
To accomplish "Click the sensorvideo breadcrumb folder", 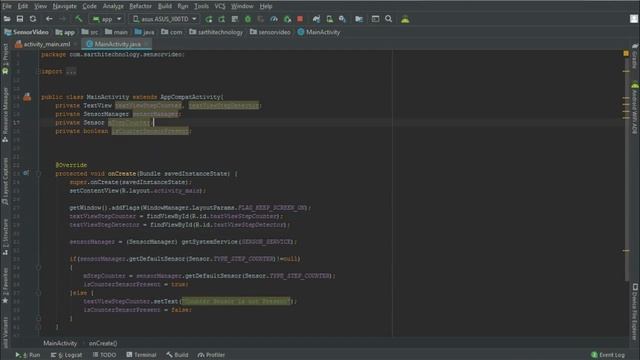I will [270, 32].
